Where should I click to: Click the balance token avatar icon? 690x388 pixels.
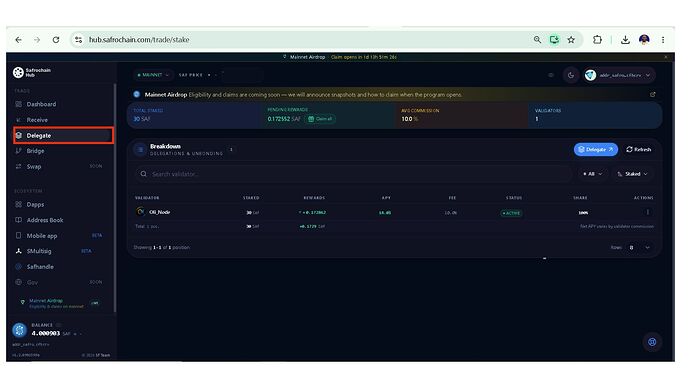click(19, 329)
